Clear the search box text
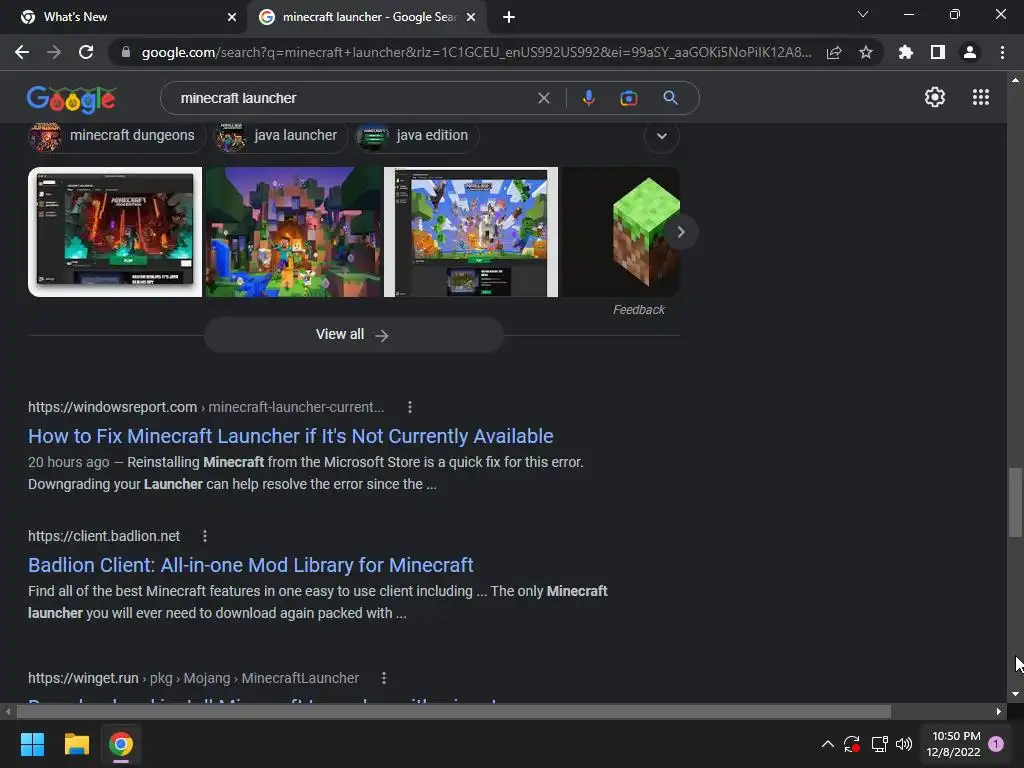The image size is (1024, 768). click(543, 98)
